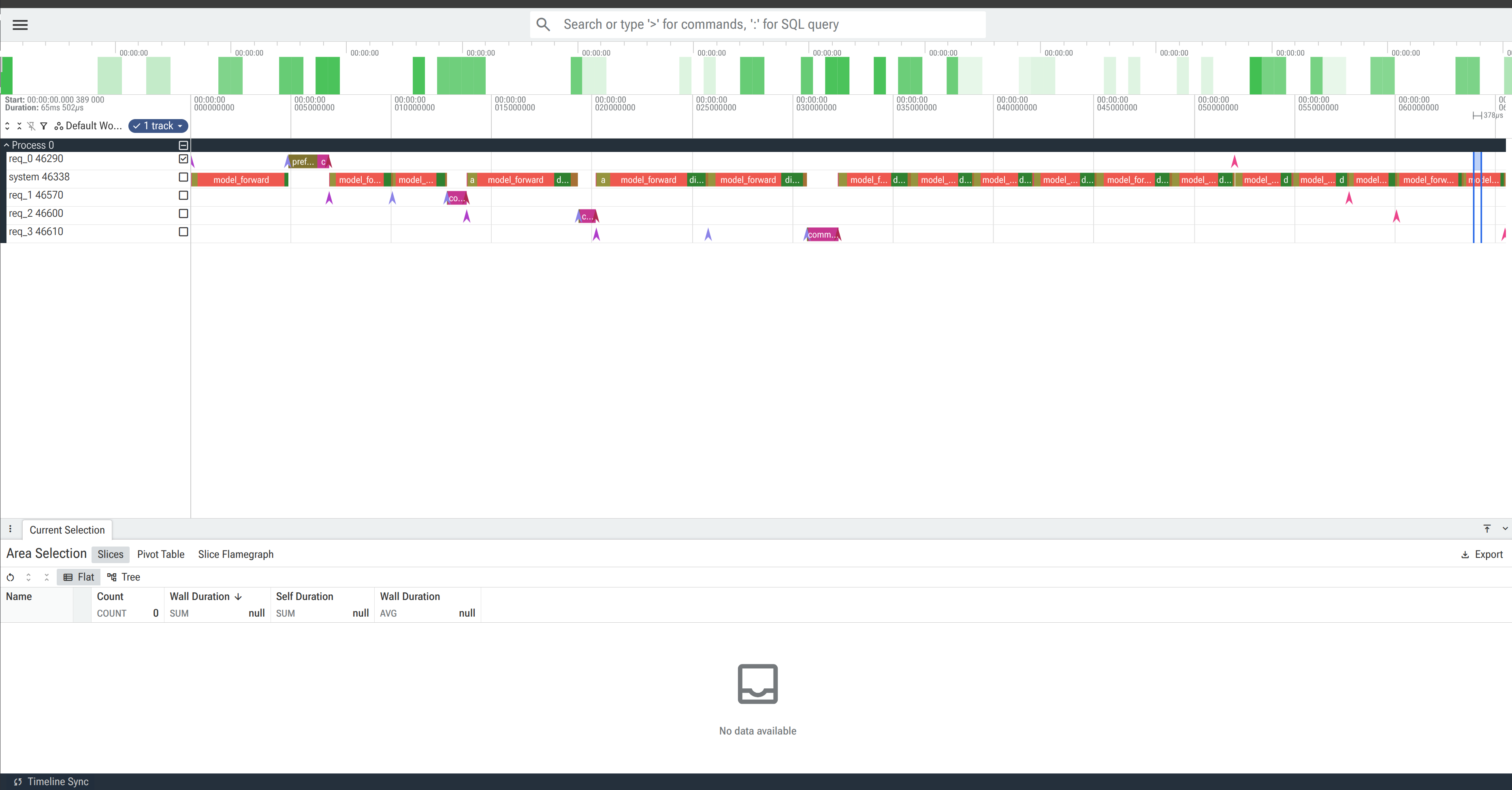Click the COUNT aggregate value 0
Image resolution: width=1512 pixels, height=790 pixels.
click(x=156, y=613)
